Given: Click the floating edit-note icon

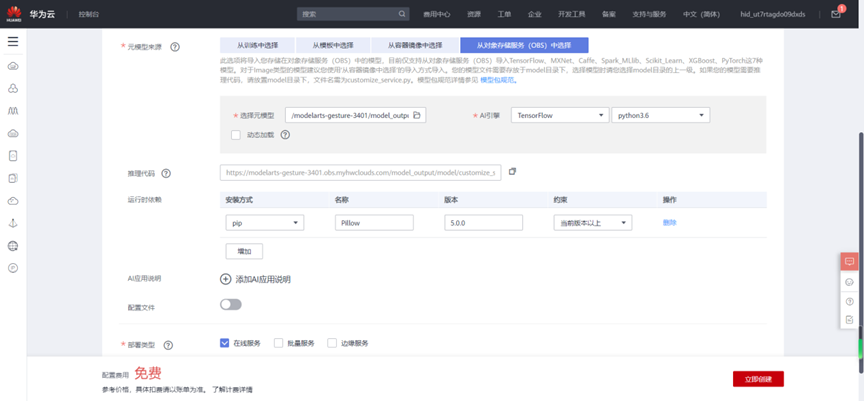Looking at the screenshot, I should pos(849,319).
